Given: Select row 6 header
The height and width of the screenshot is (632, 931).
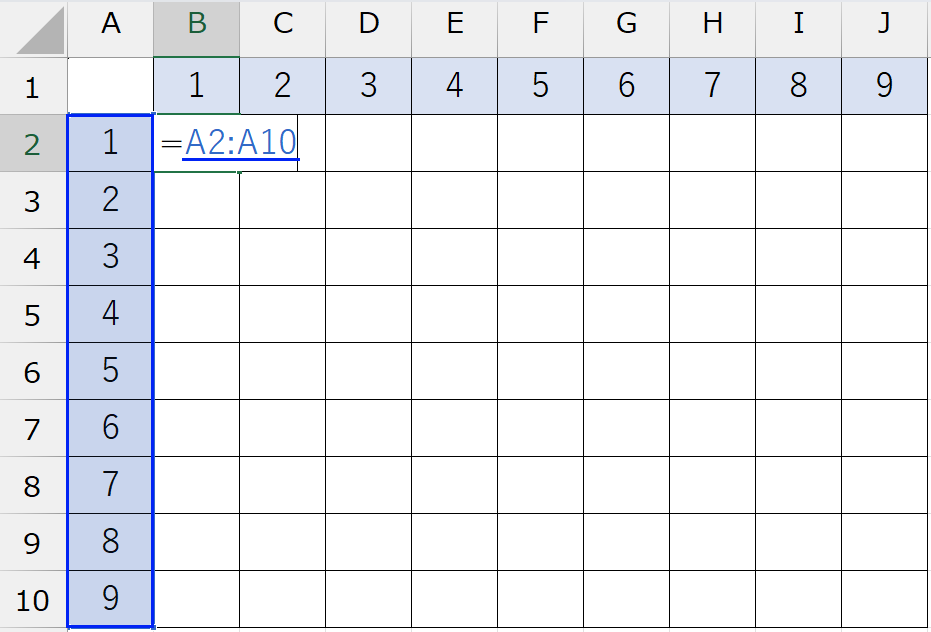Looking at the screenshot, I should click(33, 372).
